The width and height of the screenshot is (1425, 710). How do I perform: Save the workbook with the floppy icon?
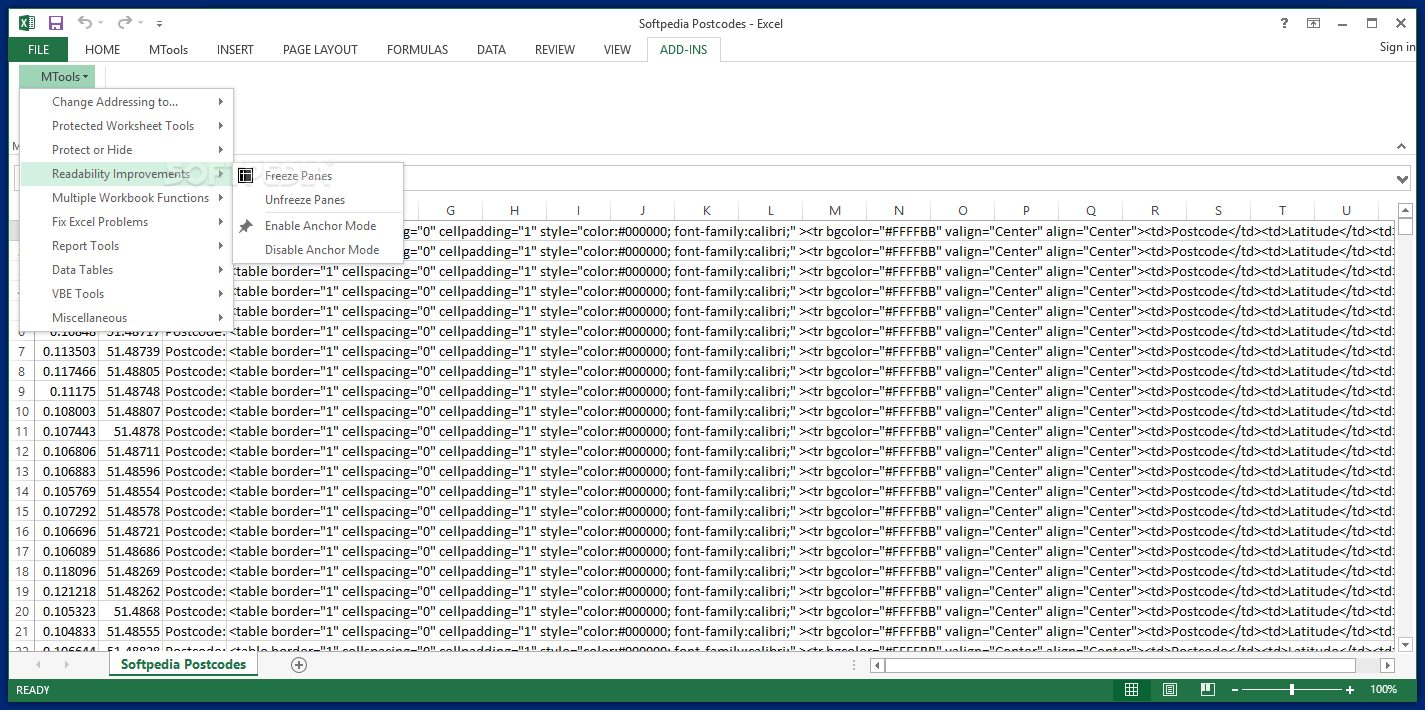click(x=56, y=22)
